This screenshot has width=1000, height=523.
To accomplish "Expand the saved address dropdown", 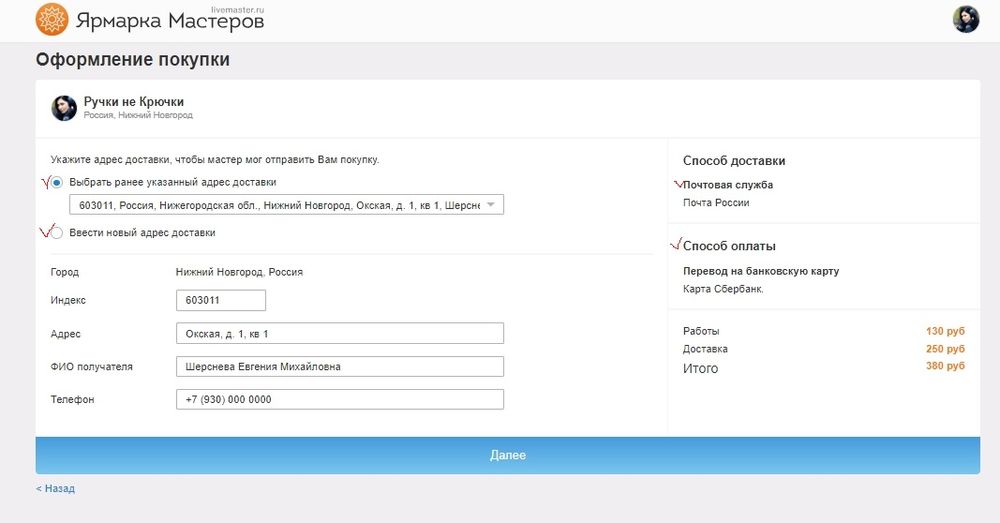I will (286, 205).
